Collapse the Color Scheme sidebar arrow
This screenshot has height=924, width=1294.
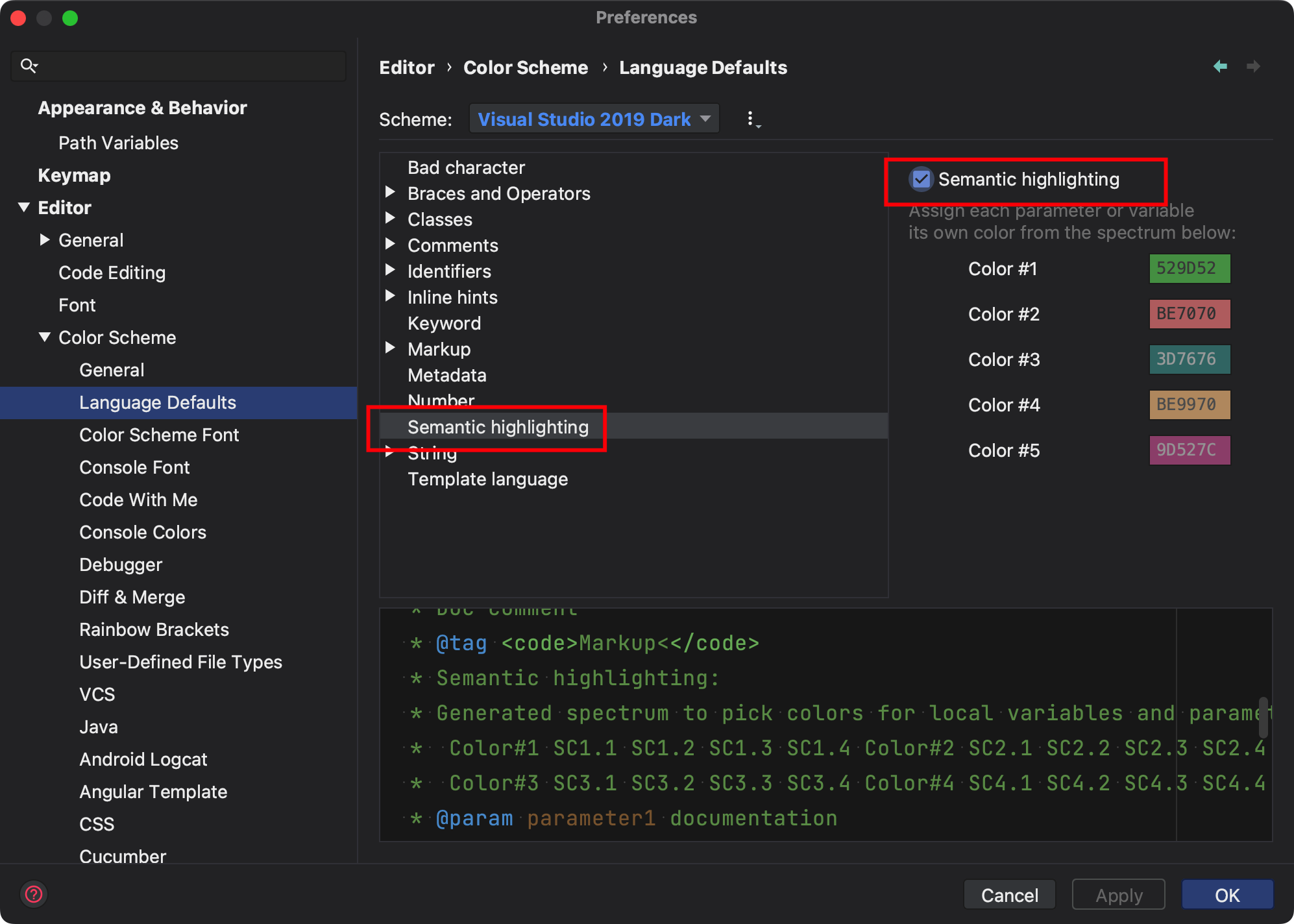click(44, 337)
